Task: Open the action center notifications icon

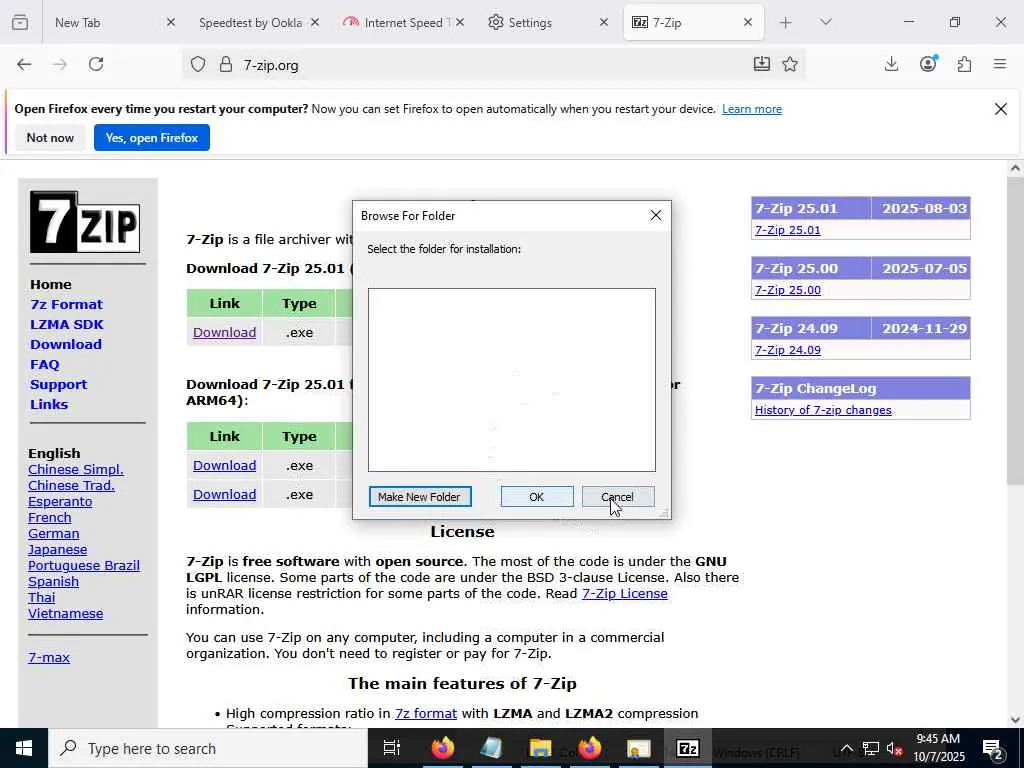Action: 992,748
